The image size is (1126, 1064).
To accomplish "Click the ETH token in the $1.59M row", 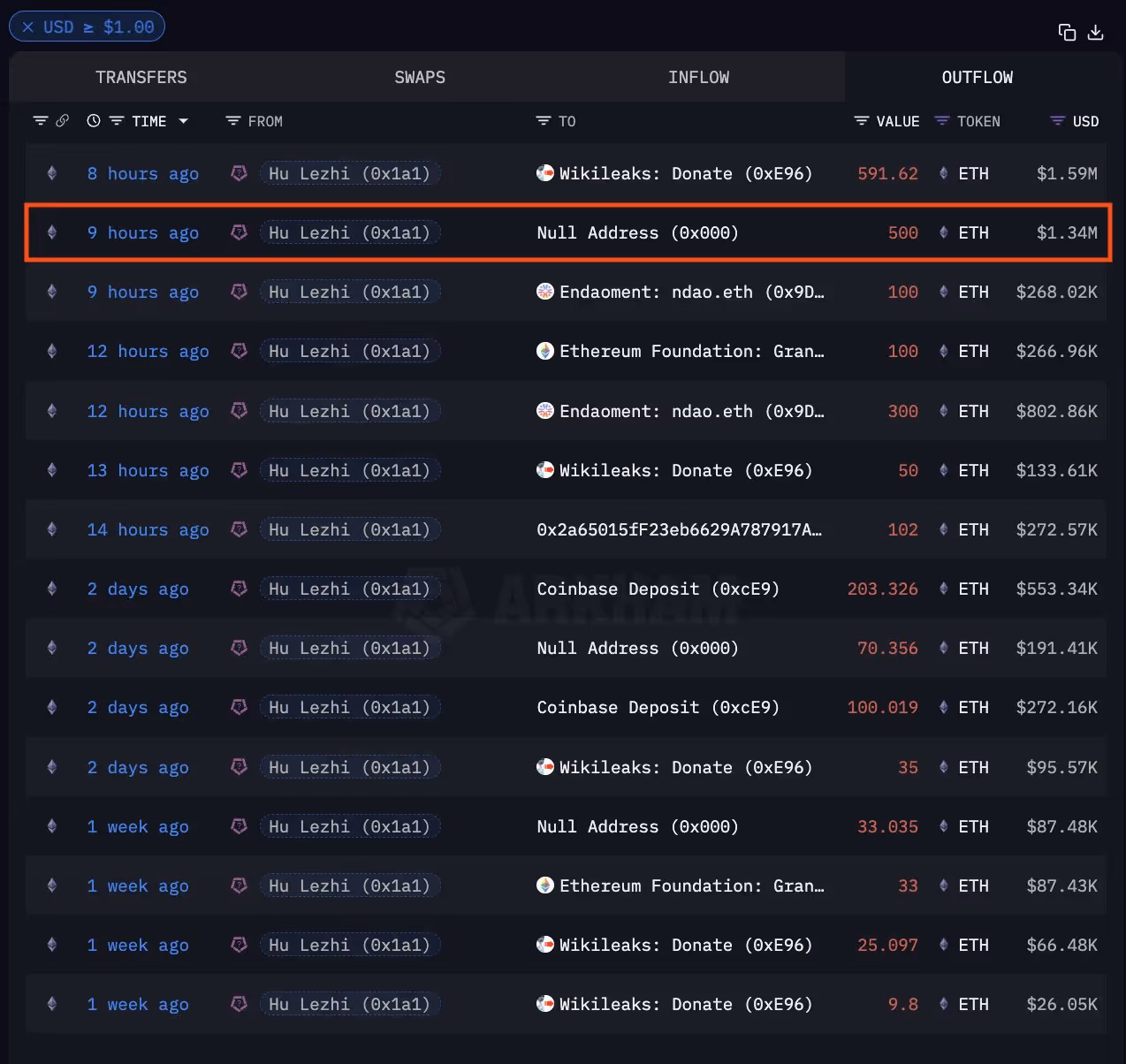I will click(x=963, y=174).
